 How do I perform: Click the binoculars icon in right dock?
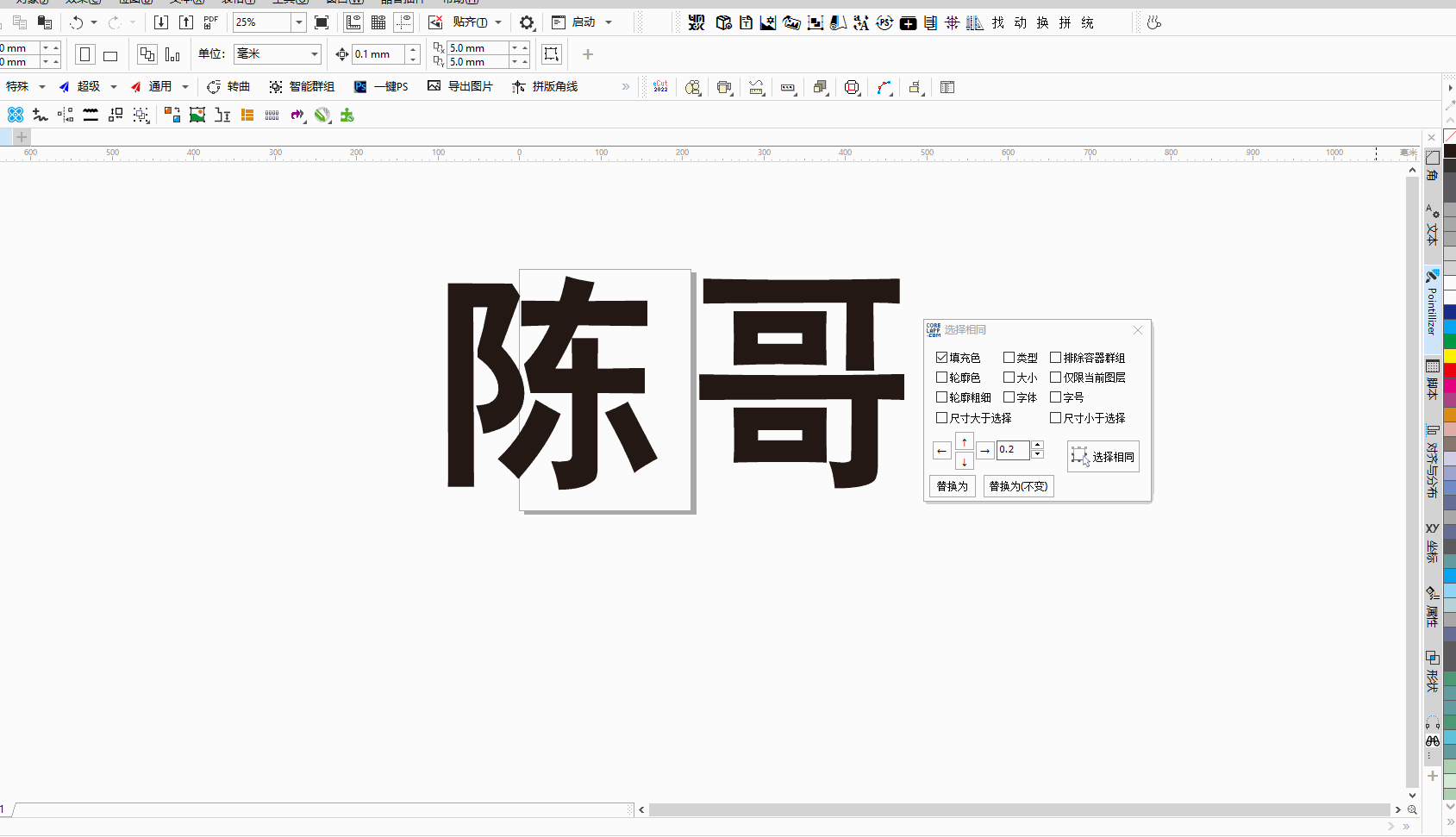tap(1432, 740)
